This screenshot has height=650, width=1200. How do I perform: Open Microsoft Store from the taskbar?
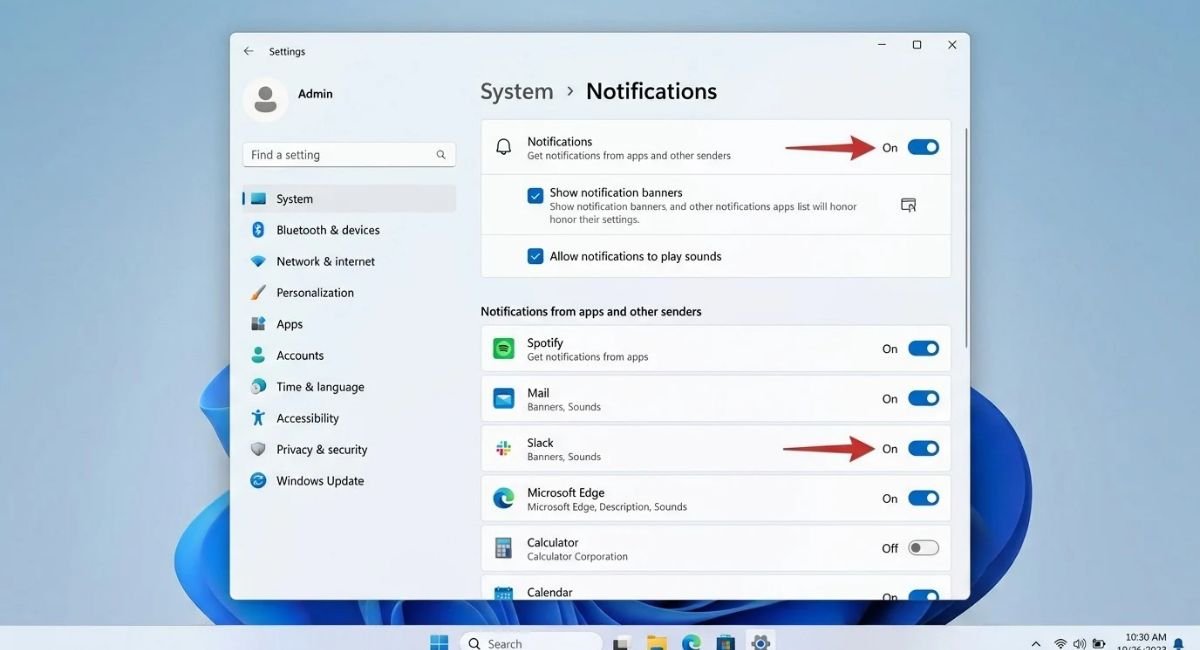(x=726, y=643)
